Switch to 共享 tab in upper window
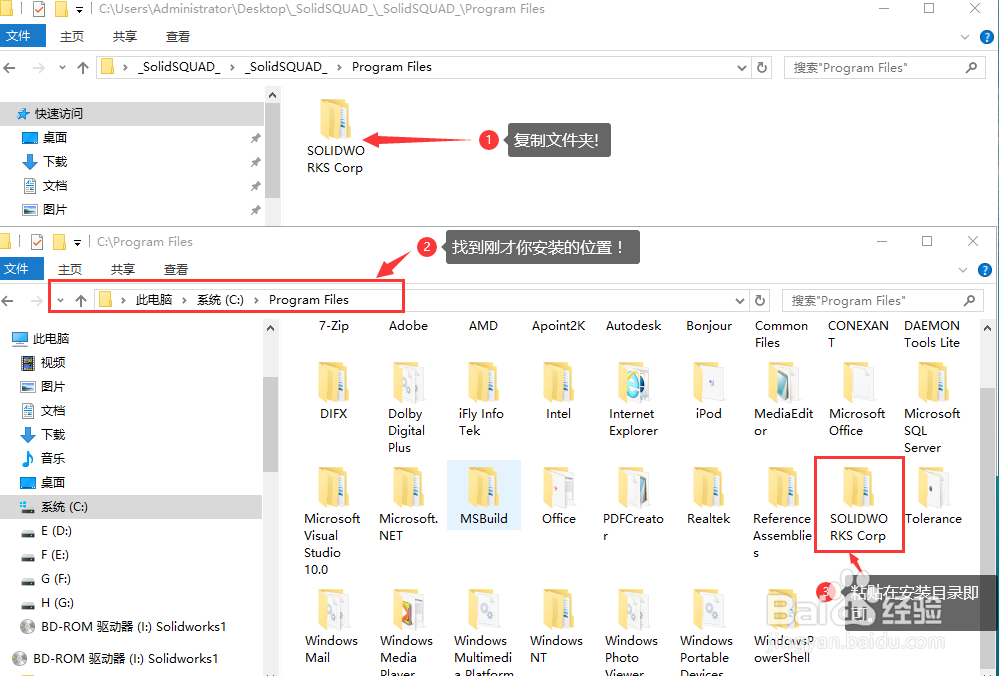 point(125,37)
